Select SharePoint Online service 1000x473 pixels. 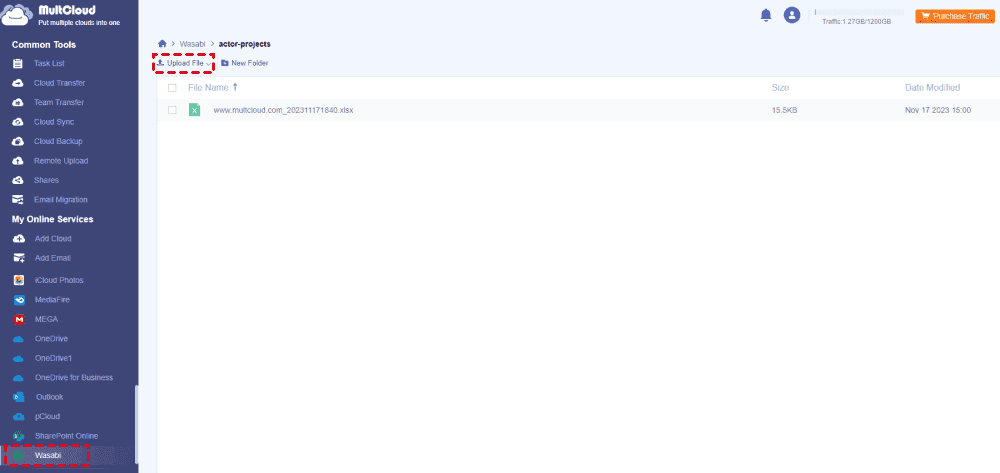tap(67, 436)
